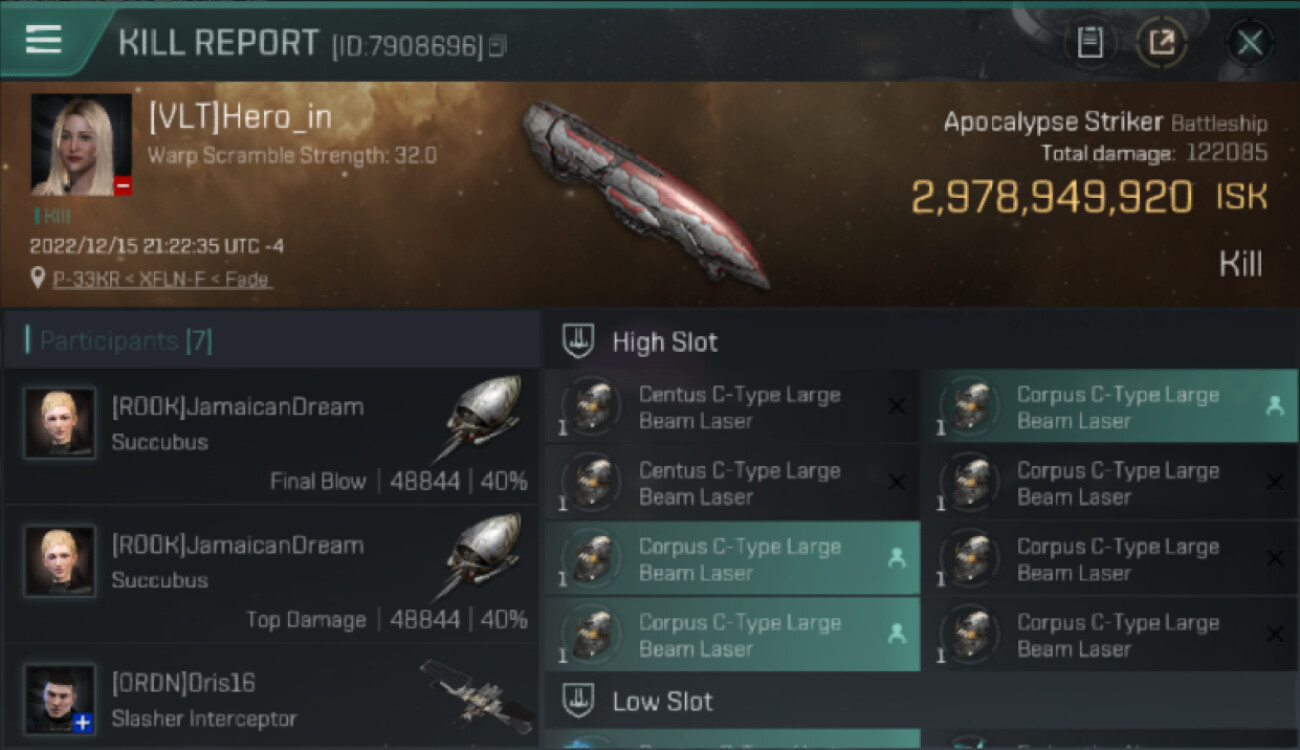Click the person icon on top-right Corpus laser
The width and height of the screenshot is (1300, 750).
point(1274,406)
